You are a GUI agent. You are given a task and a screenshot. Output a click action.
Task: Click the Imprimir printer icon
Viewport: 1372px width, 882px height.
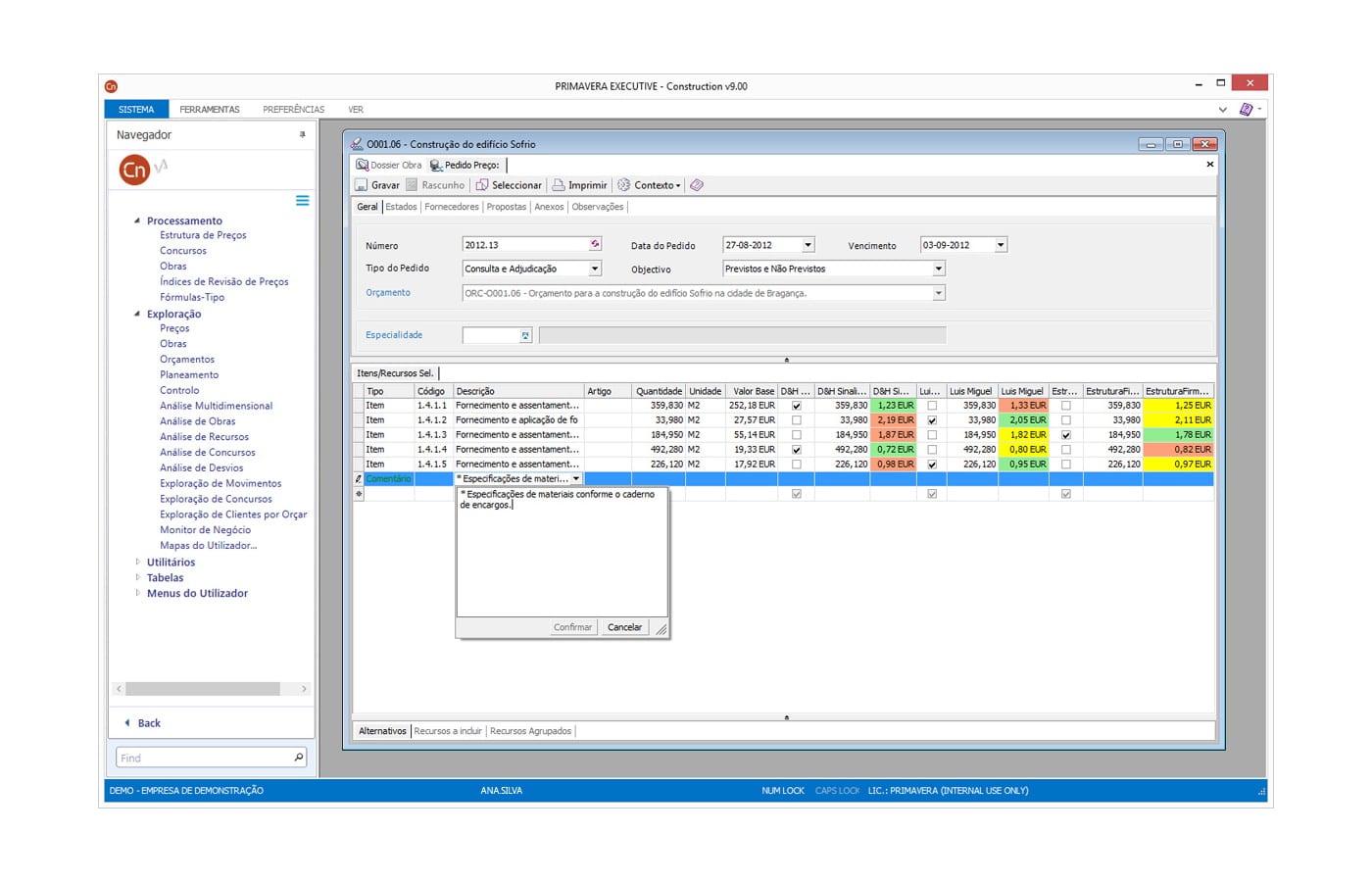[x=559, y=185]
